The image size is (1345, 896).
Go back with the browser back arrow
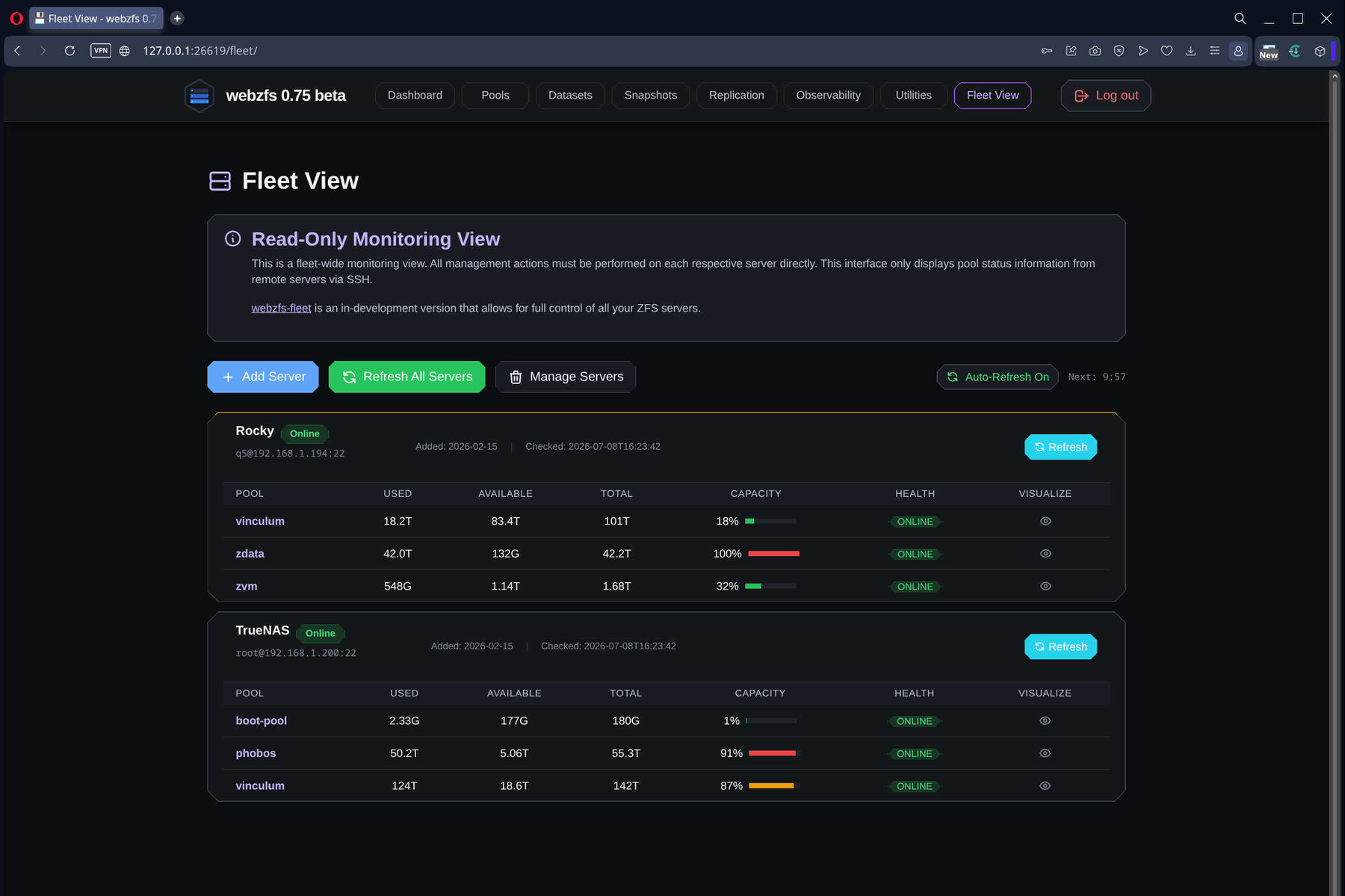(x=17, y=51)
